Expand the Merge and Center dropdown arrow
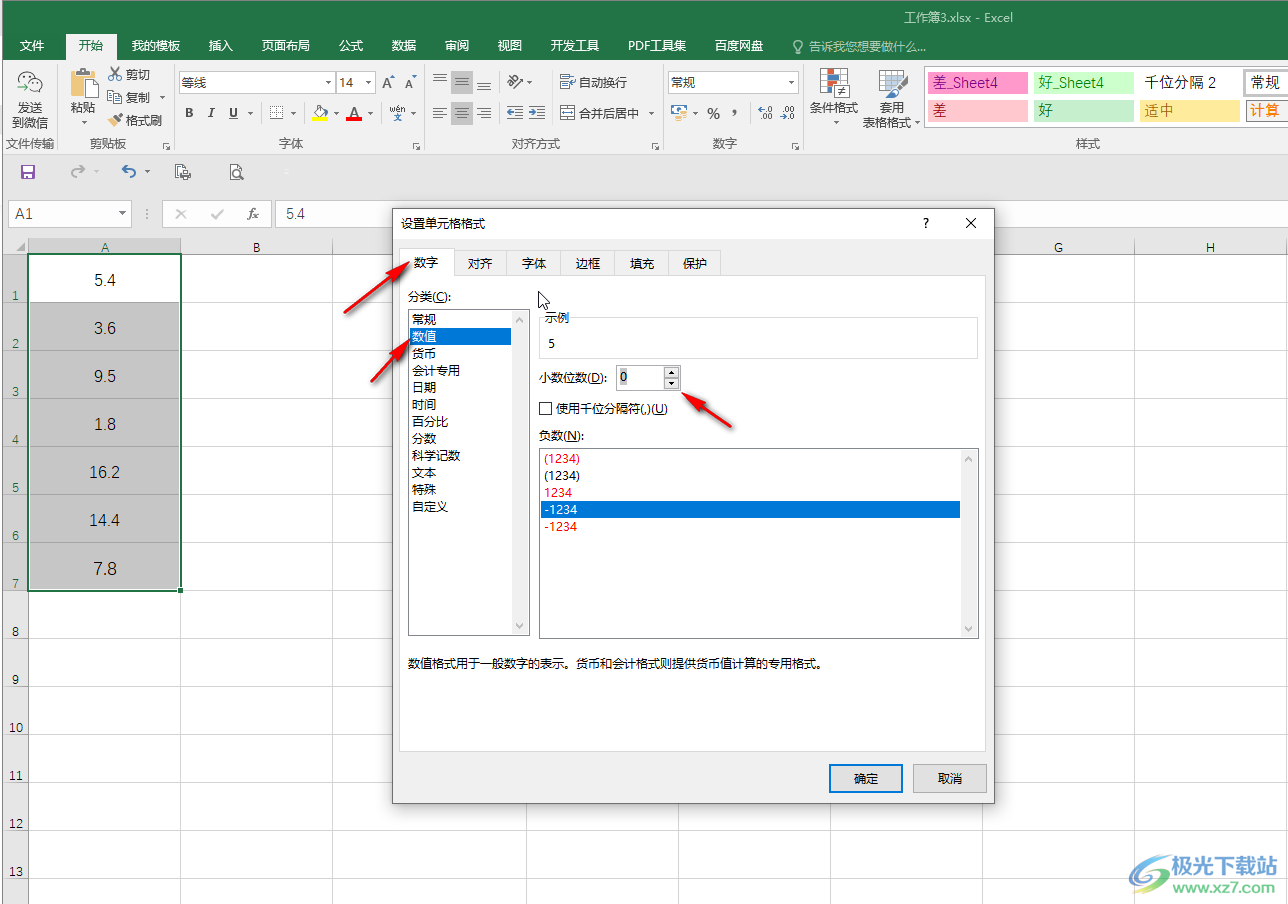Viewport: 1288px width, 904px height. point(651,114)
